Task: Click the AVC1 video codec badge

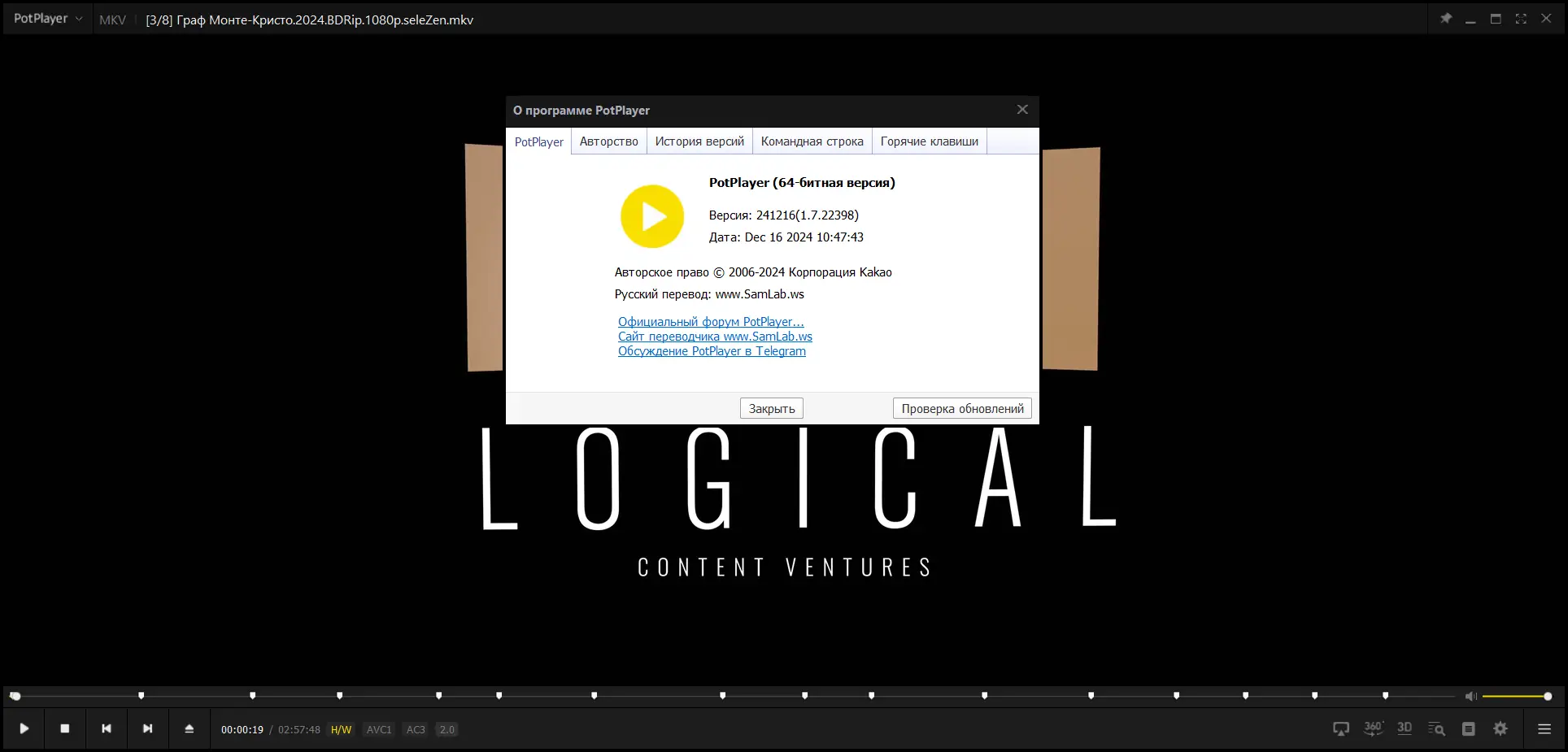Action: [379, 730]
